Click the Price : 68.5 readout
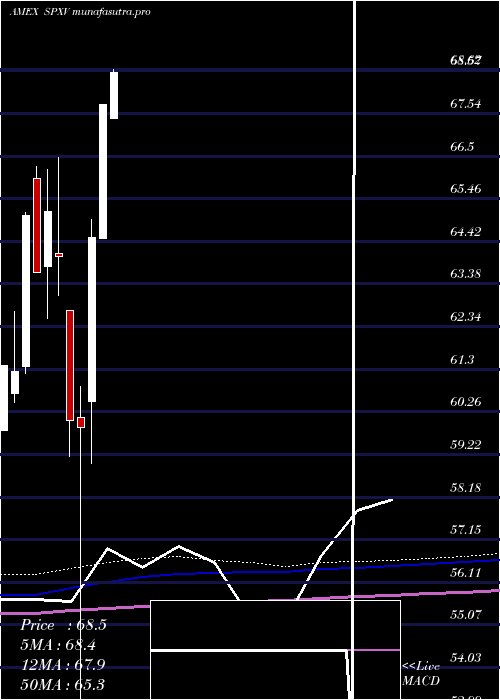 63,625
